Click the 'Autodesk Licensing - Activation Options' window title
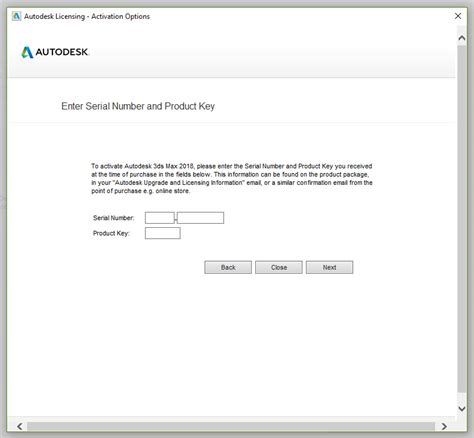The width and height of the screenshot is (474, 438). tap(87, 16)
